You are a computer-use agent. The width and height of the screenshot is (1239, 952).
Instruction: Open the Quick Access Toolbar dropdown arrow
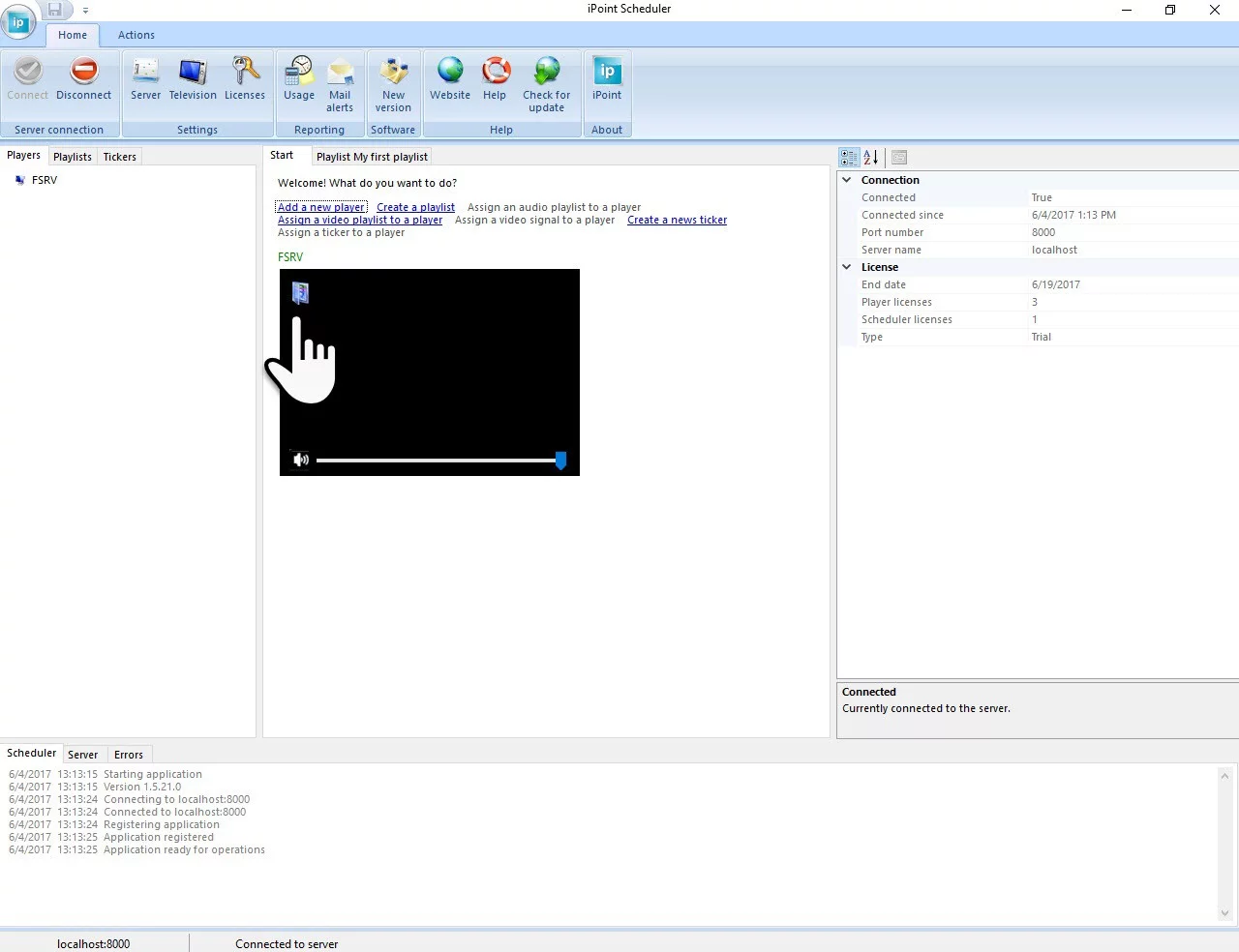[85, 11]
